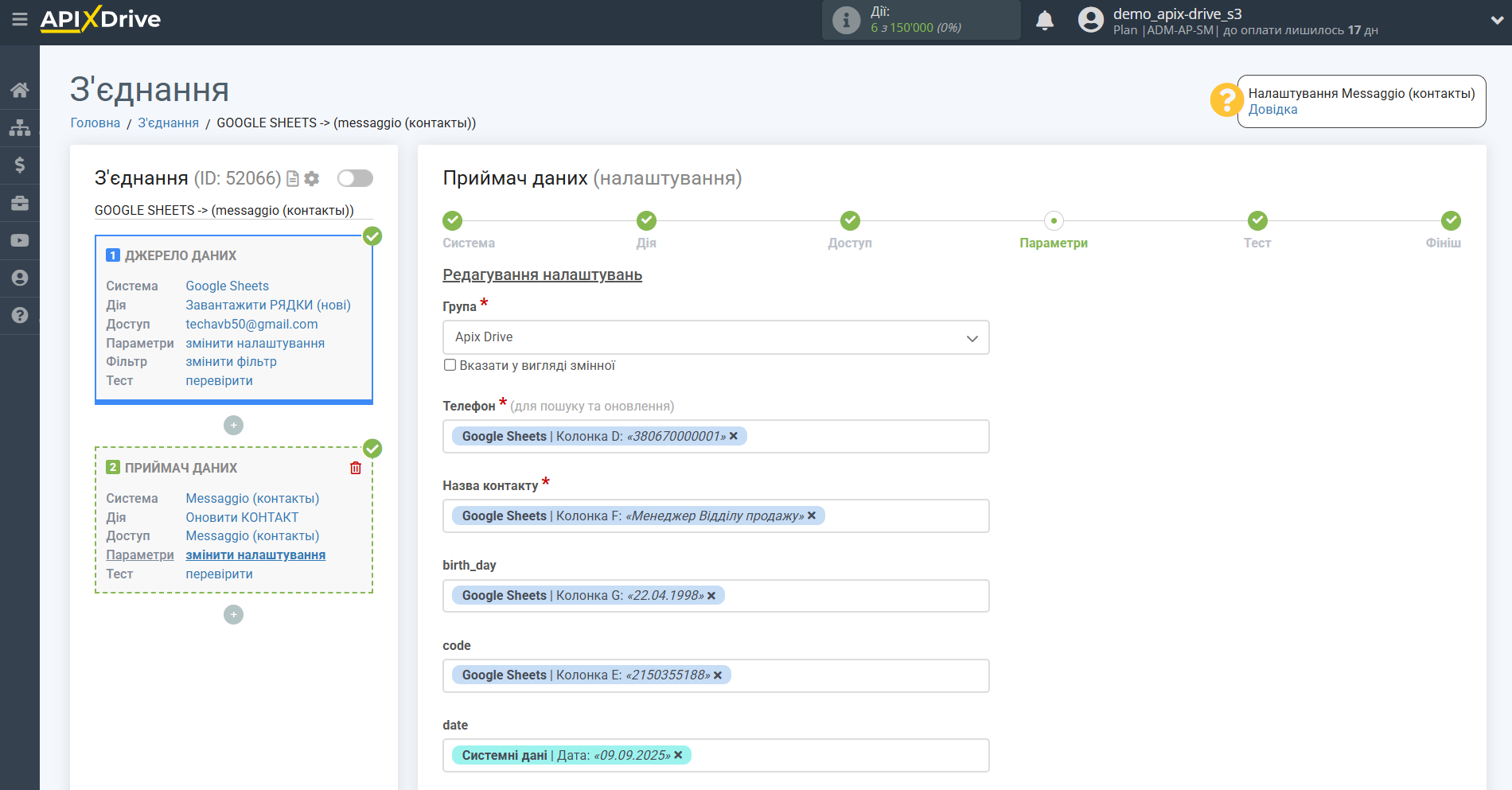Check the 'Вказати у вигляді змінної' checkbox
Screen dimensions: 1512x790
coord(450,365)
